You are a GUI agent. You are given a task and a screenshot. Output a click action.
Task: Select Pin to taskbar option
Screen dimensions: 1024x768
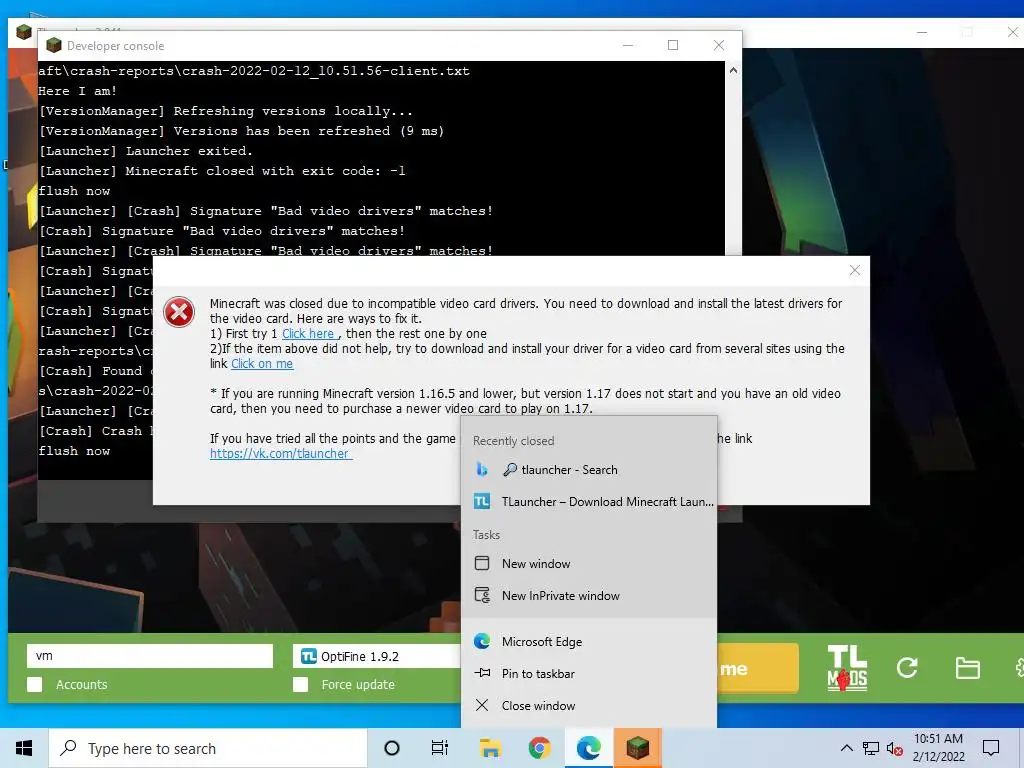click(589, 673)
